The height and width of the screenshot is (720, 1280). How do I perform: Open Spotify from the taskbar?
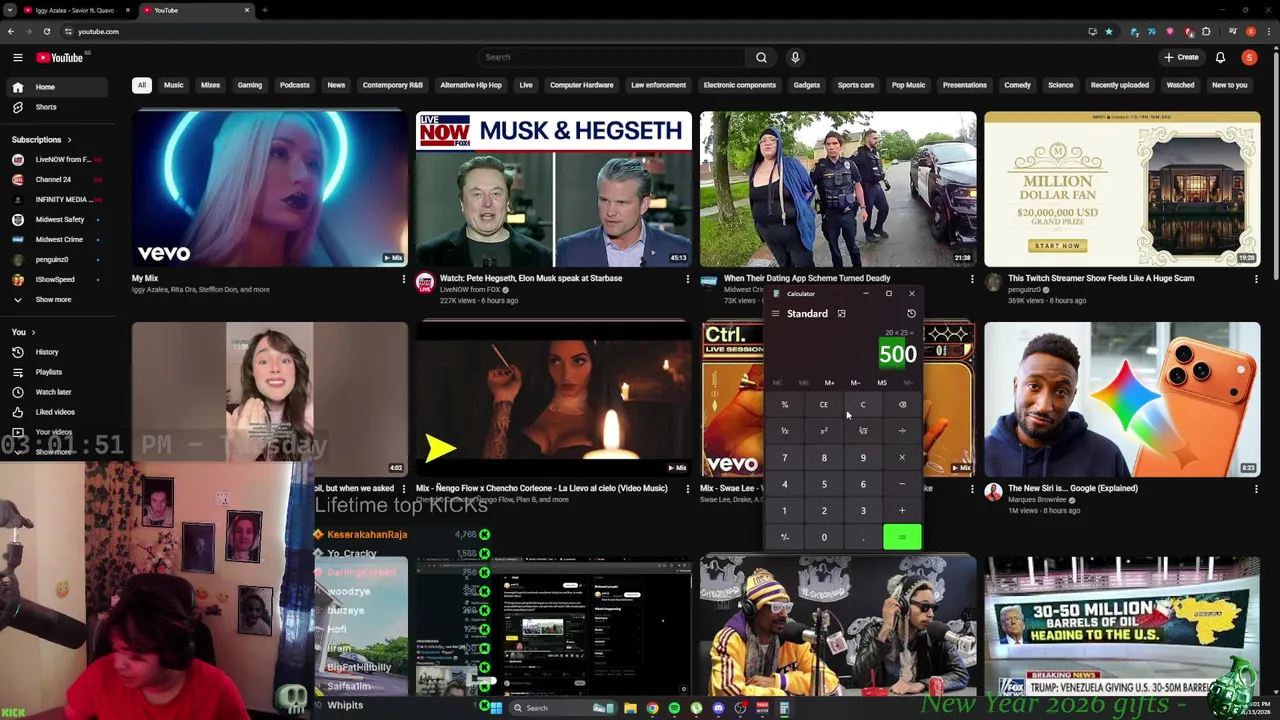click(674, 708)
